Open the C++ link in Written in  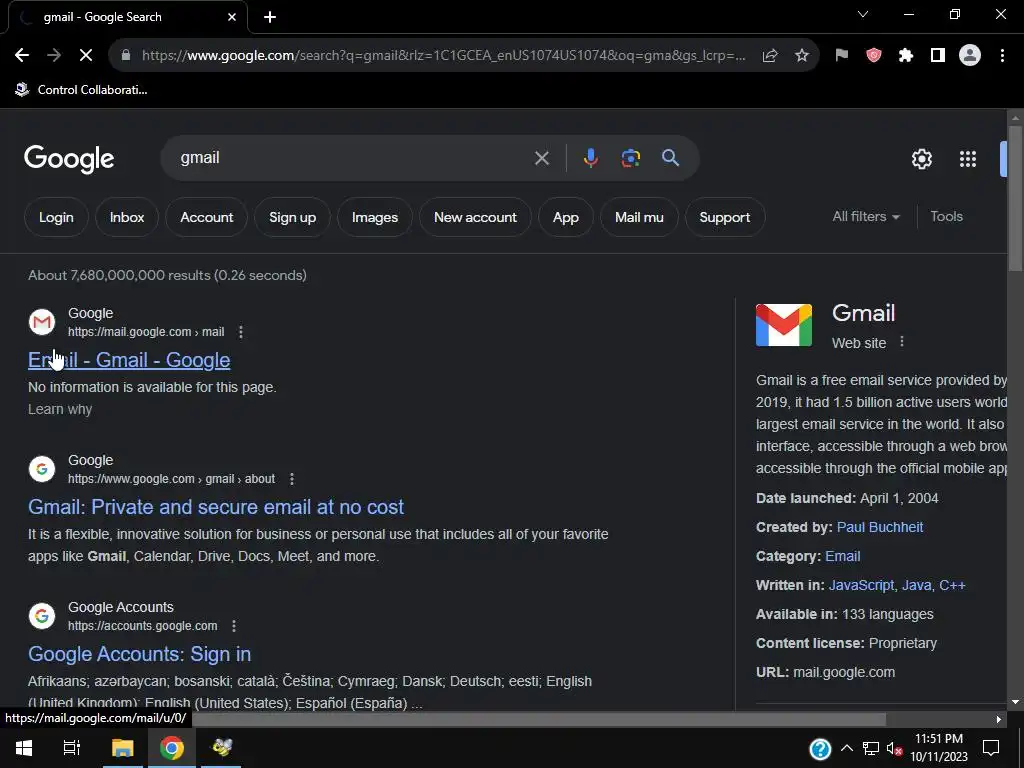click(952, 585)
